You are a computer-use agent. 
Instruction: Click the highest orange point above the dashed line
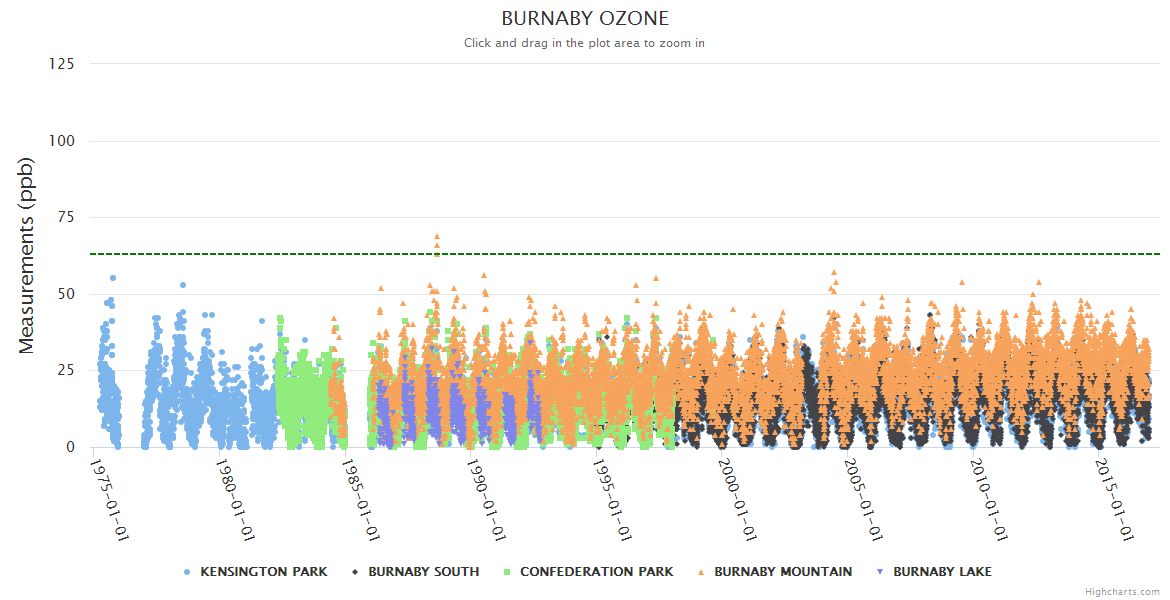pyautogui.click(x=437, y=238)
